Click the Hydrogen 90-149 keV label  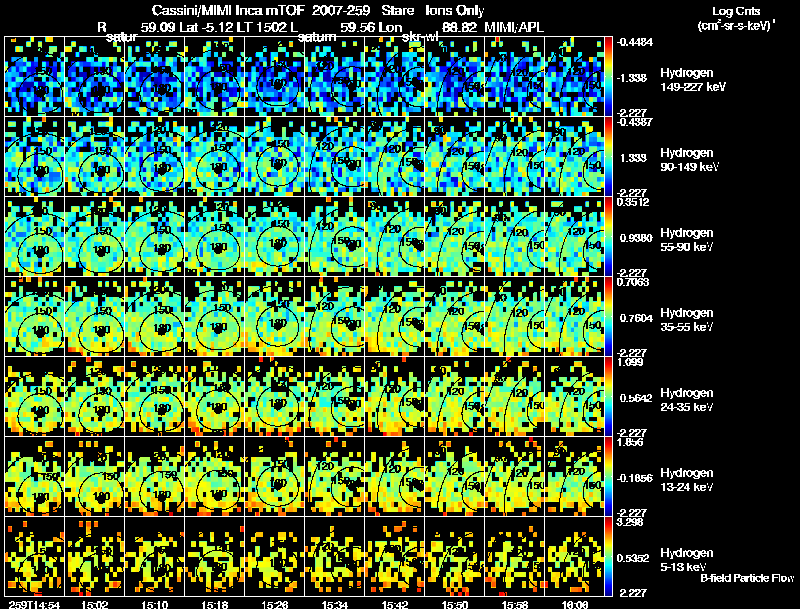(689, 160)
